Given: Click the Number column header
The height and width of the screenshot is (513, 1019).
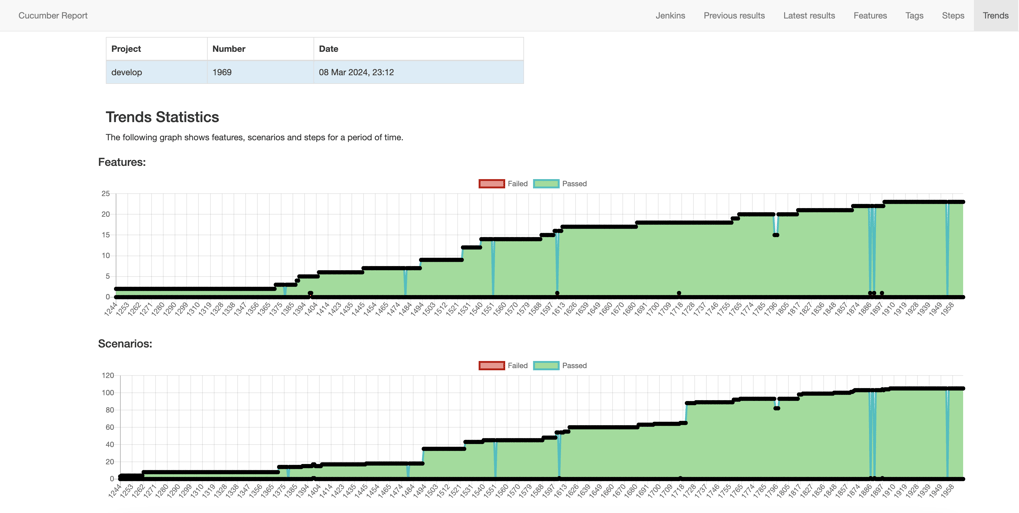Looking at the screenshot, I should click(261, 49).
